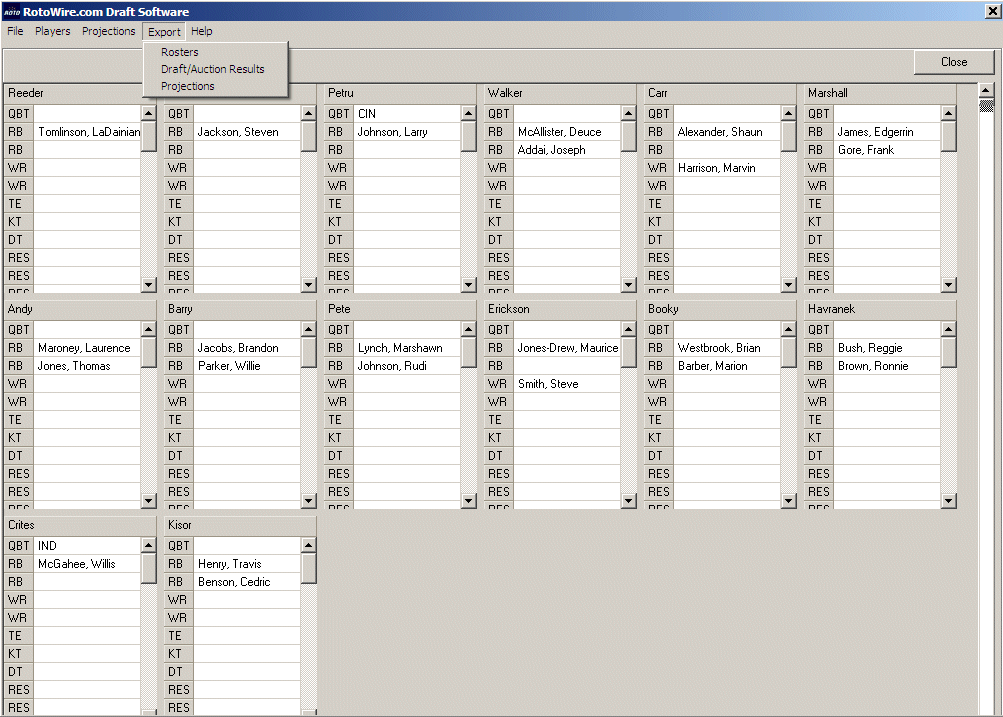The image size is (1003, 717).
Task: Select Jones-Drew, Maurice in Erickson's roster
Action: click(567, 348)
